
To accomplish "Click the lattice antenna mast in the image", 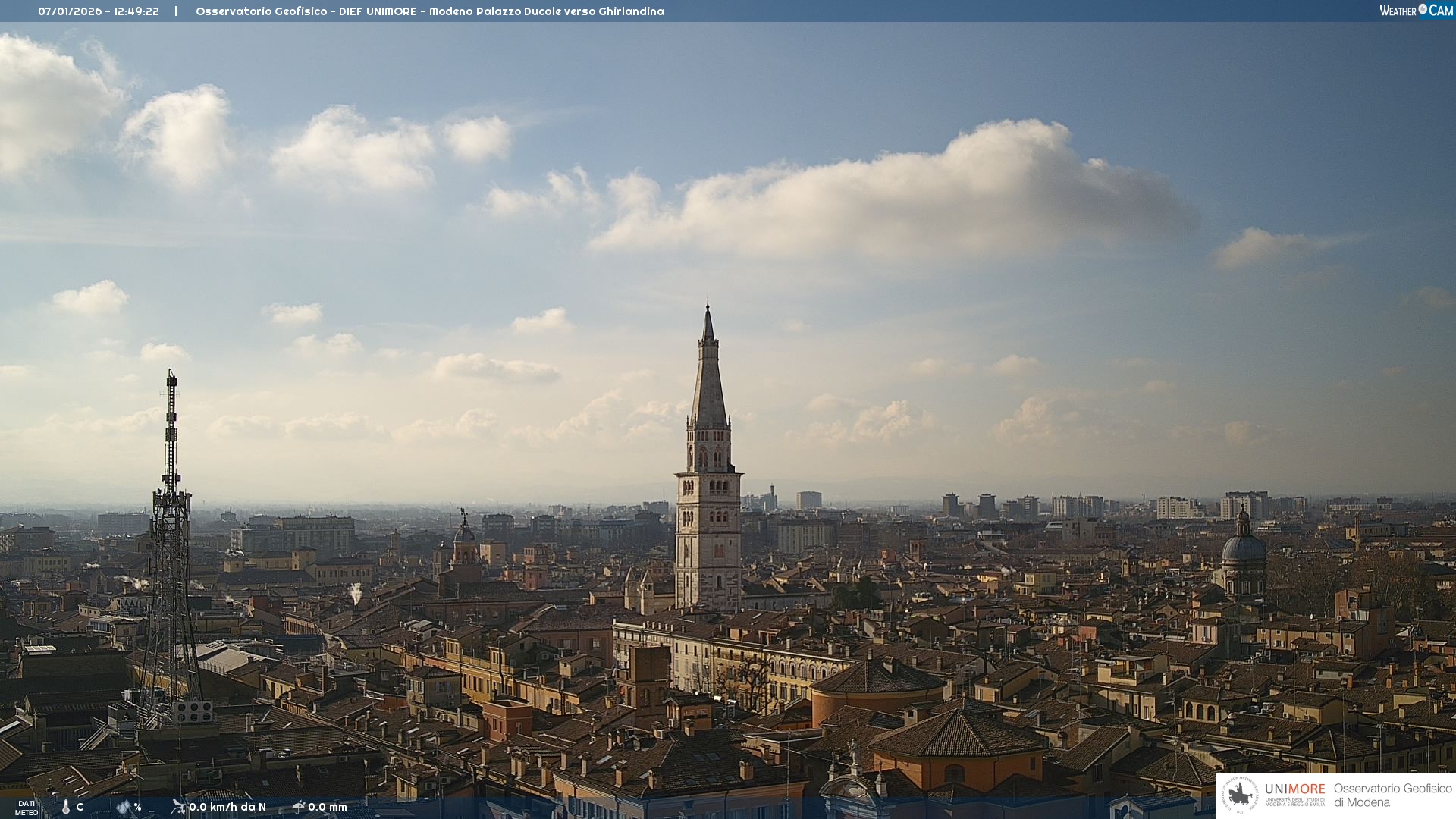I will (x=171, y=546).
